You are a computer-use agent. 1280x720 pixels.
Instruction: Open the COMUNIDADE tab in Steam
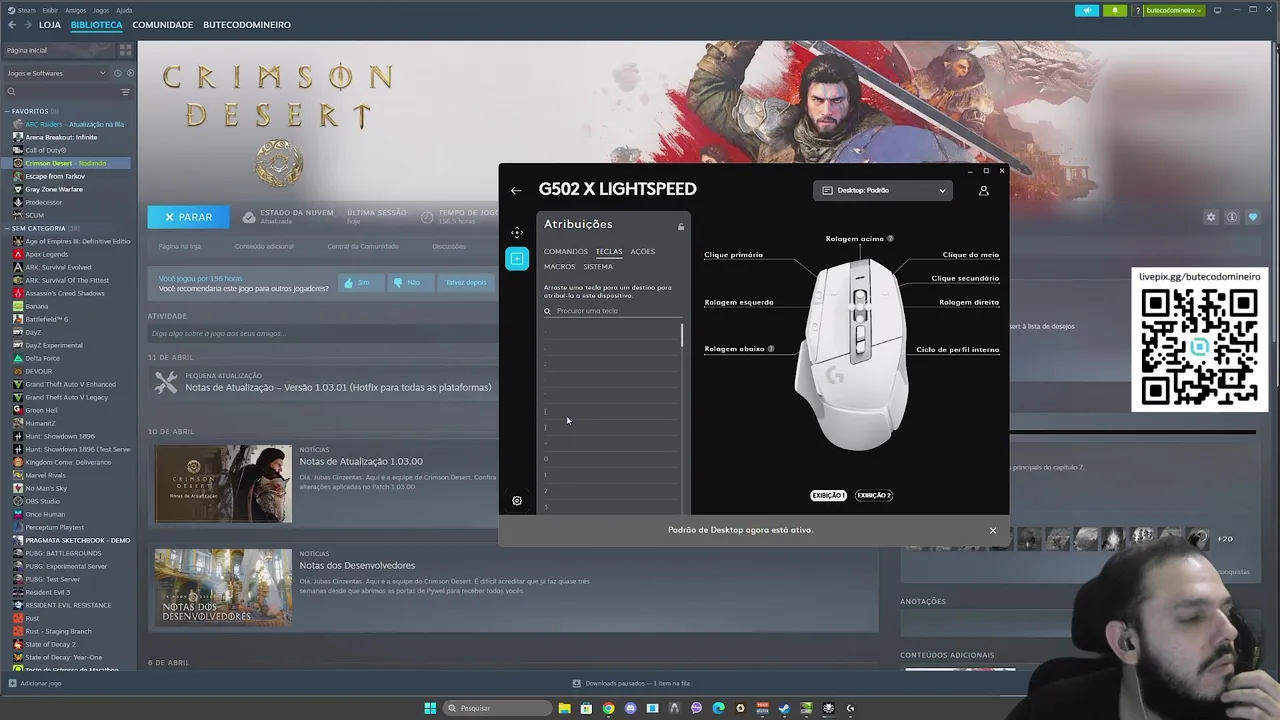point(162,25)
